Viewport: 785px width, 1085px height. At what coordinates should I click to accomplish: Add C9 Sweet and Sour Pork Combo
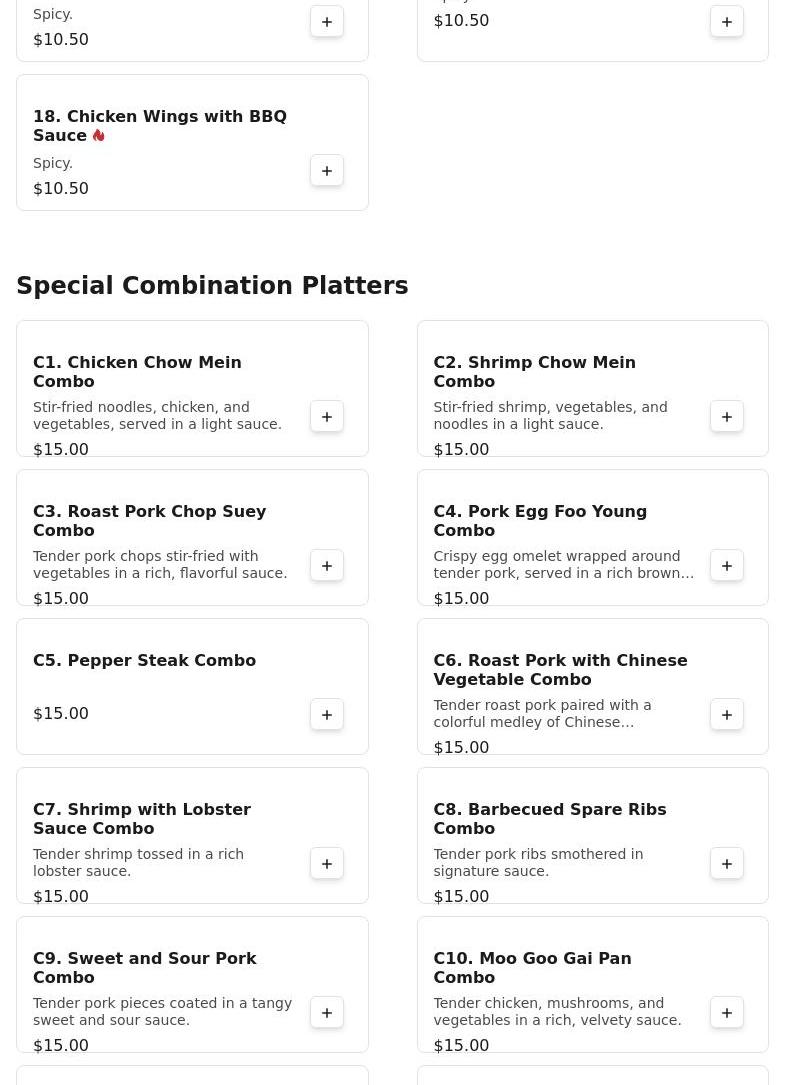click(327, 1012)
